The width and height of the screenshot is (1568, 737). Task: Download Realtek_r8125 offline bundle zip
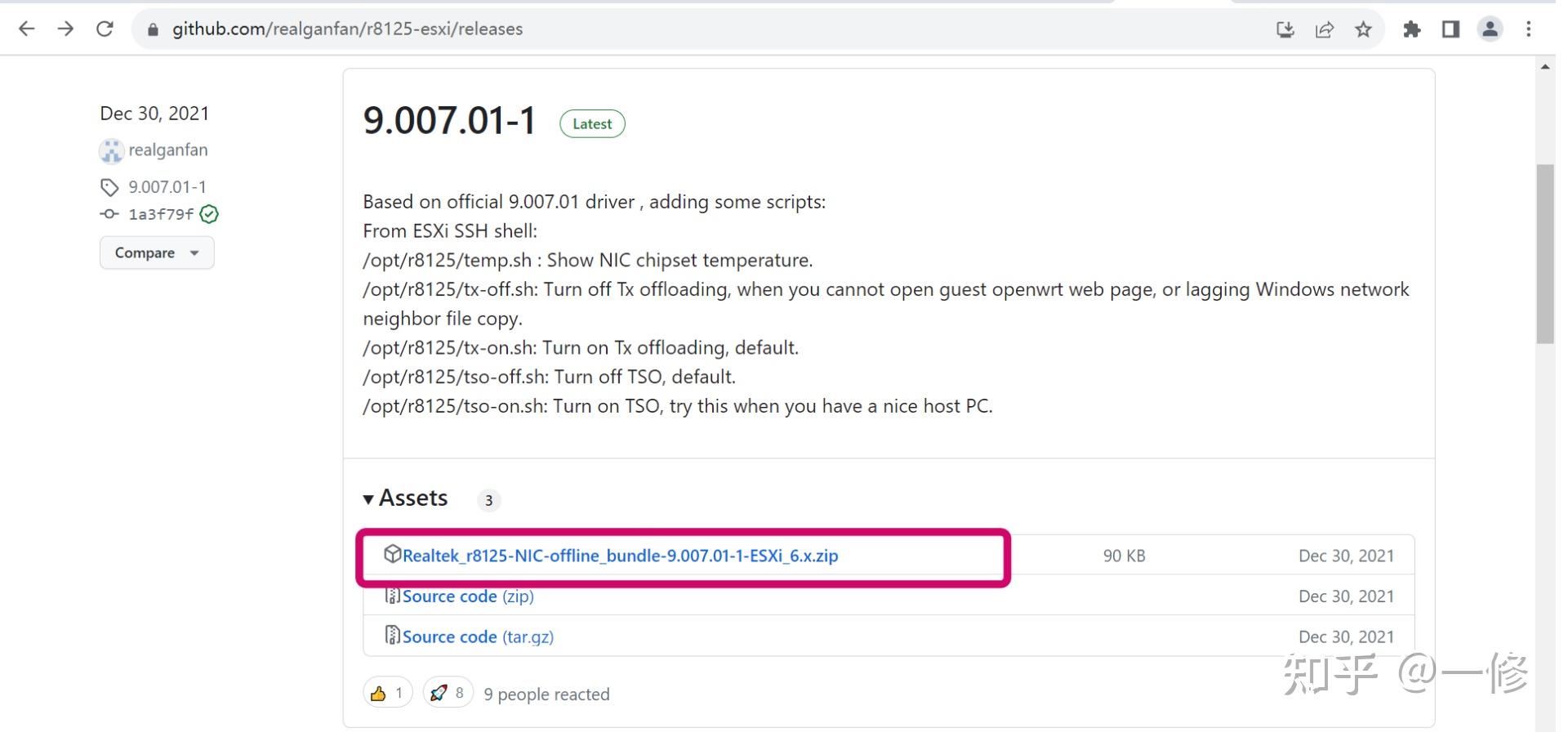click(x=620, y=556)
